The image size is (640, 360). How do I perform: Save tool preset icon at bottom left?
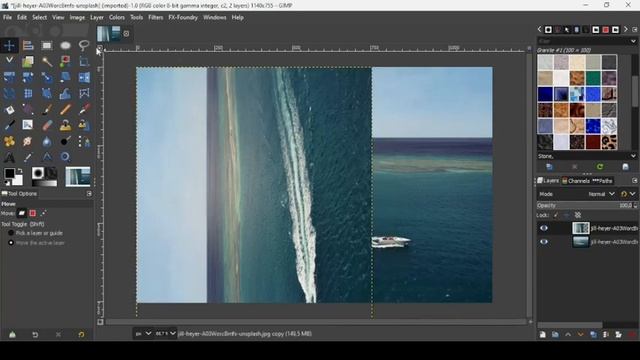tap(12, 334)
